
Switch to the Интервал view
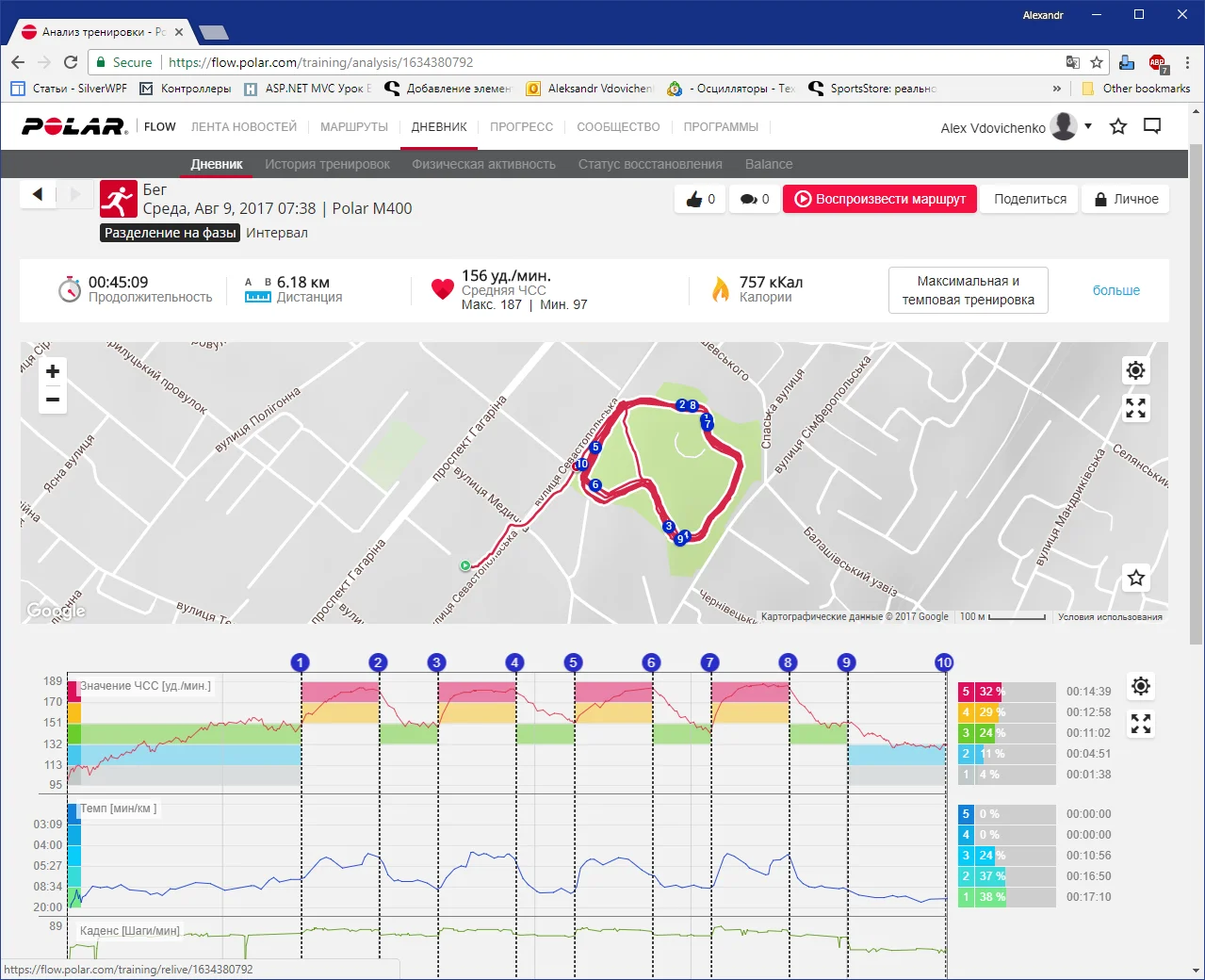coord(277,233)
